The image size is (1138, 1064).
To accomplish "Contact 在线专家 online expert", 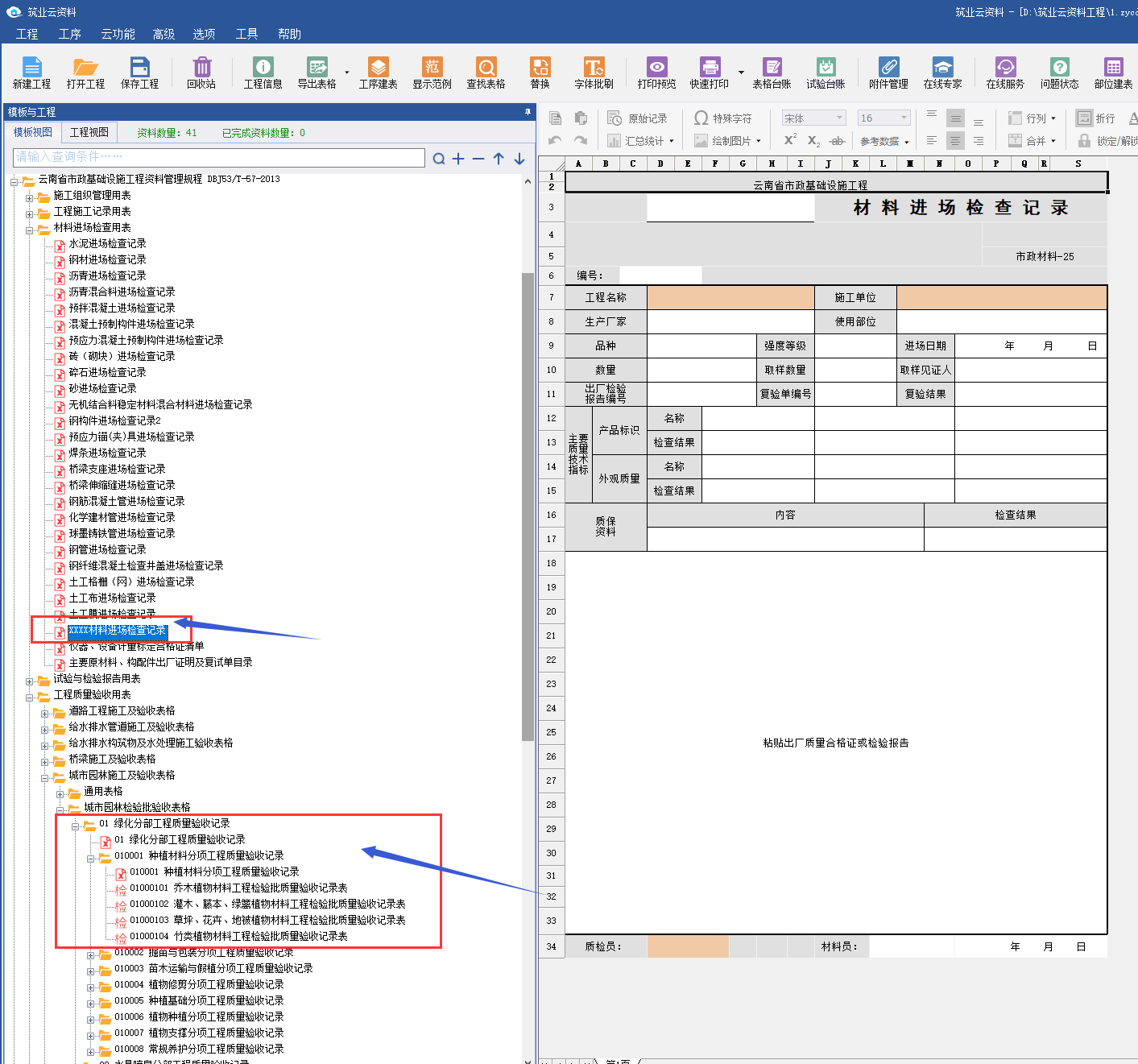I will point(942,72).
